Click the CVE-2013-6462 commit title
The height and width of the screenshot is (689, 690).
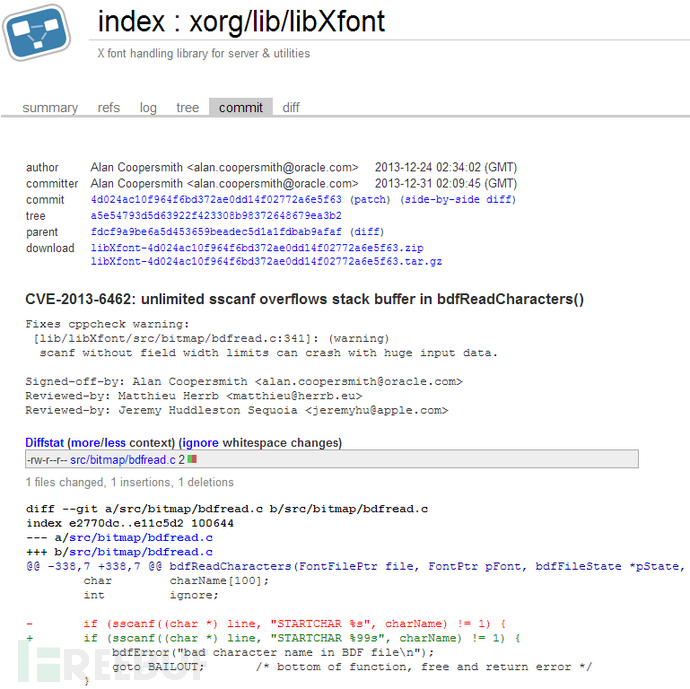[305, 299]
